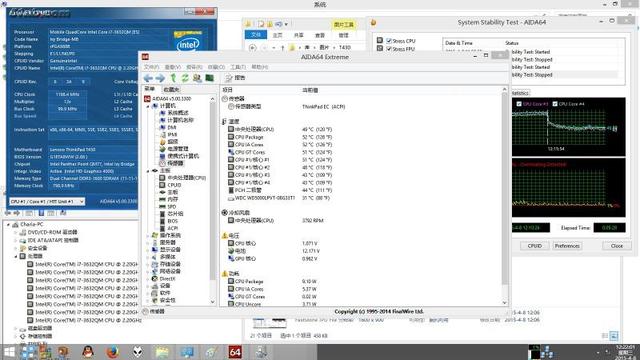This screenshot has width=640, height=360.
Task: Expand the 操作系统 tree node
Action: coord(148,236)
